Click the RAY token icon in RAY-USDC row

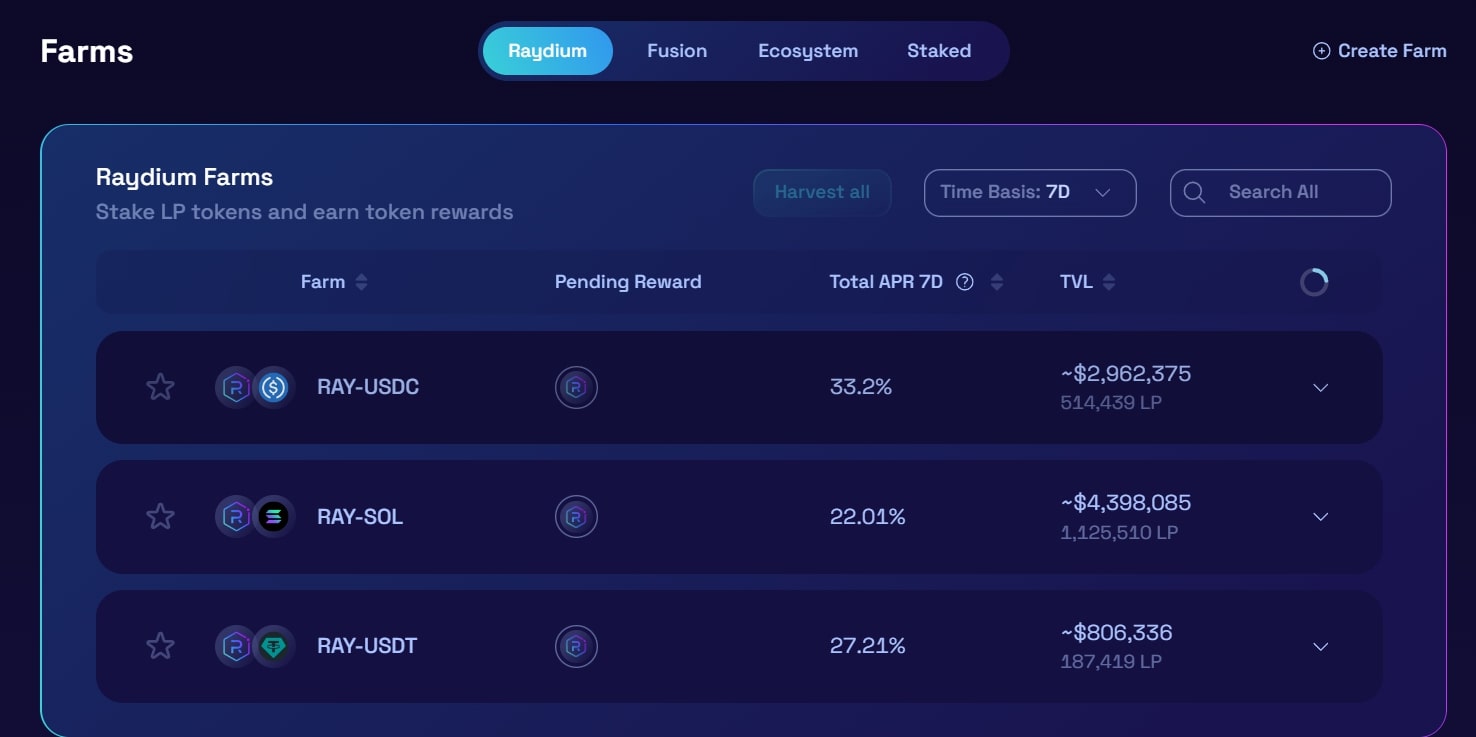(235, 387)
